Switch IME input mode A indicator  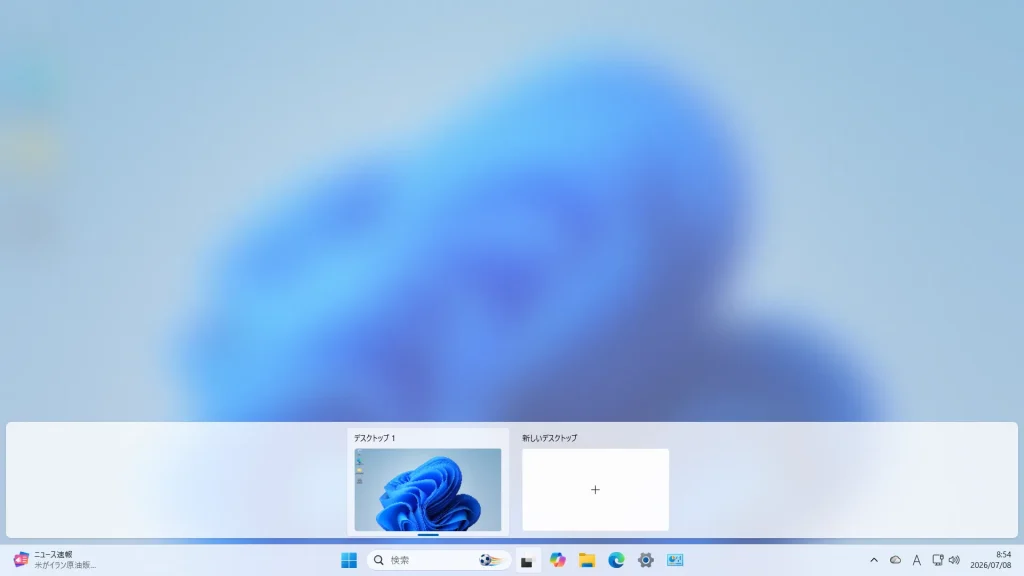(917, 560)
